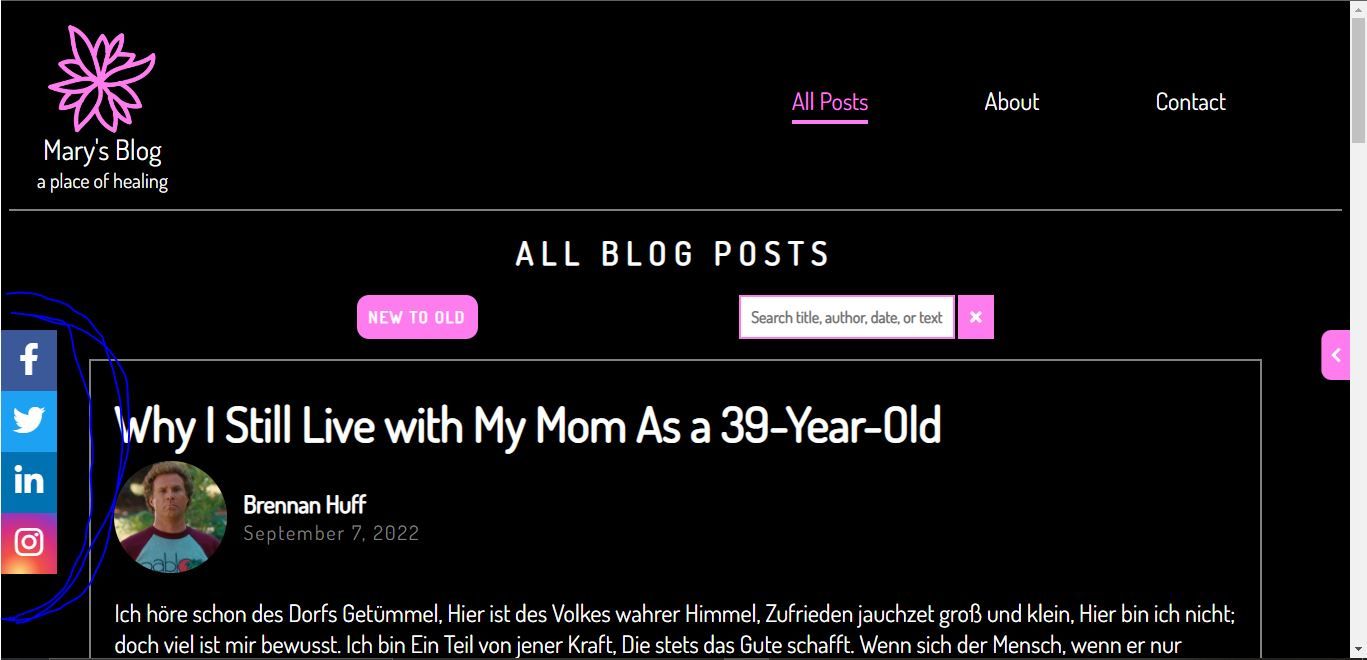1367x660 pixels.
Task: Click the Mary's Blog site title
Action: 102,151
